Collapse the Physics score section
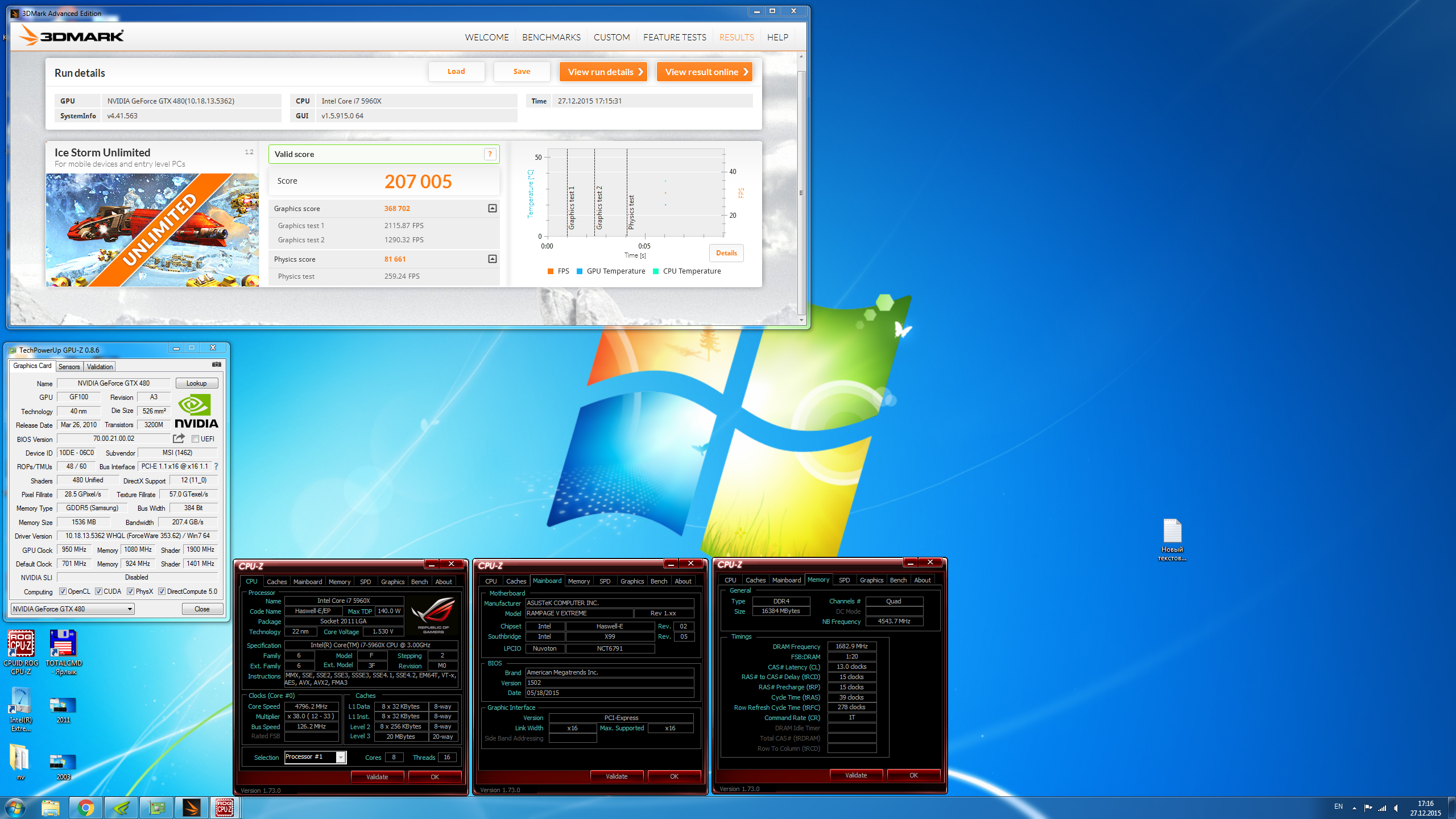Screen dimensions: 1456x819 click(493, 259)
